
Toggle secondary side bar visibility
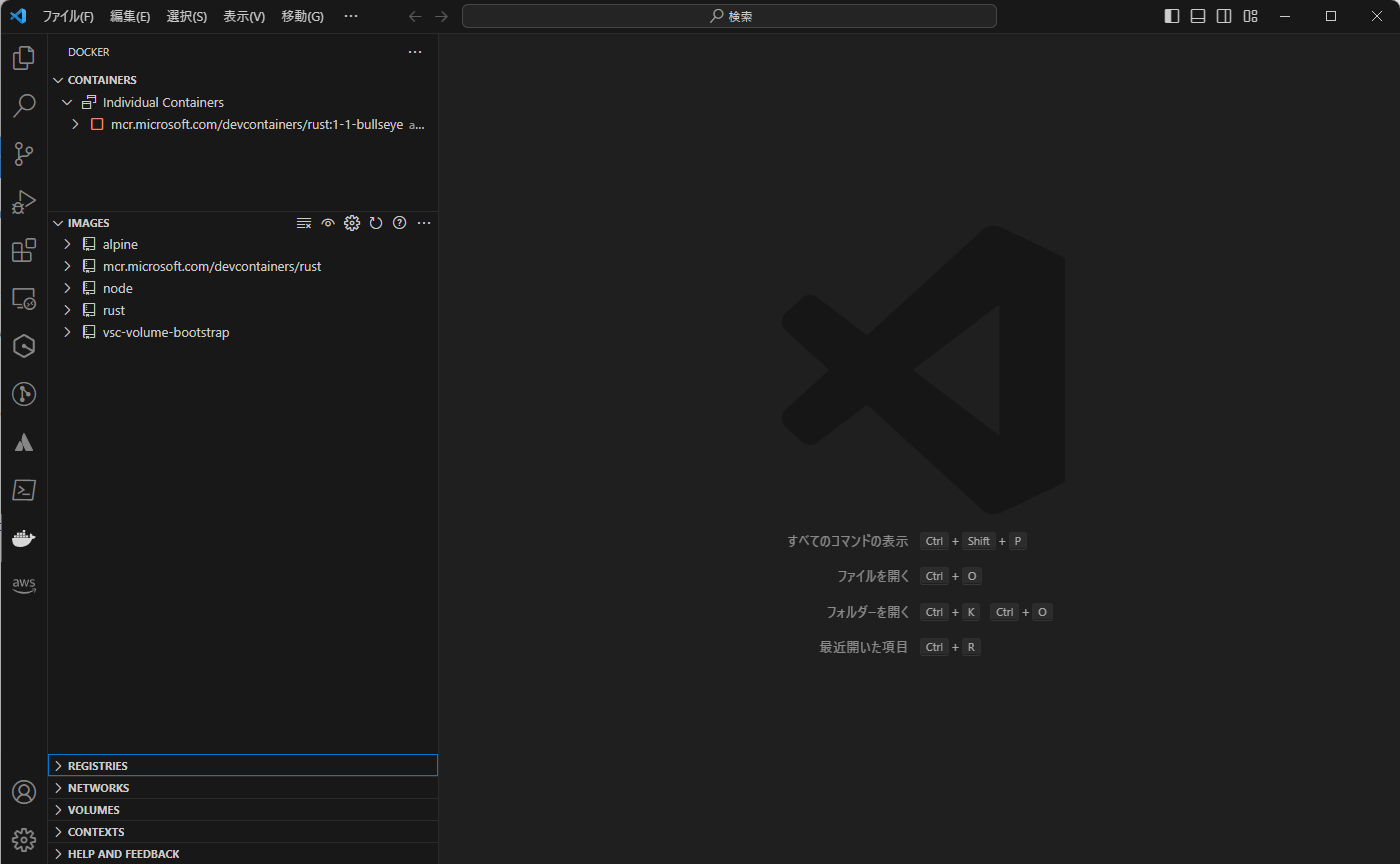pyautogui.click(x=1224, y=16)
